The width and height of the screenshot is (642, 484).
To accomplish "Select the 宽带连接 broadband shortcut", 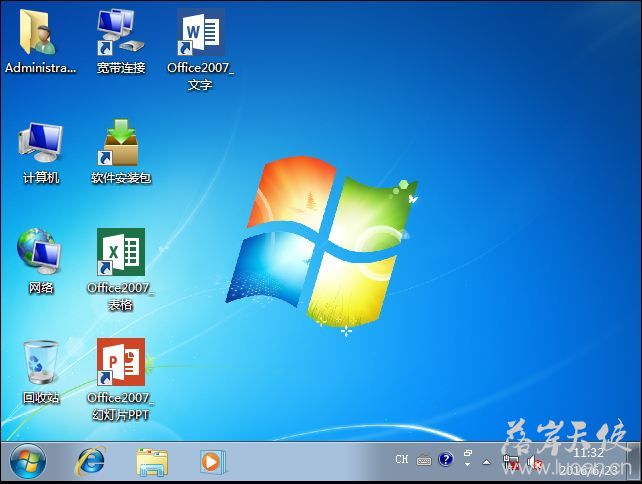I will pyautogui.click(x=121, y=41).
